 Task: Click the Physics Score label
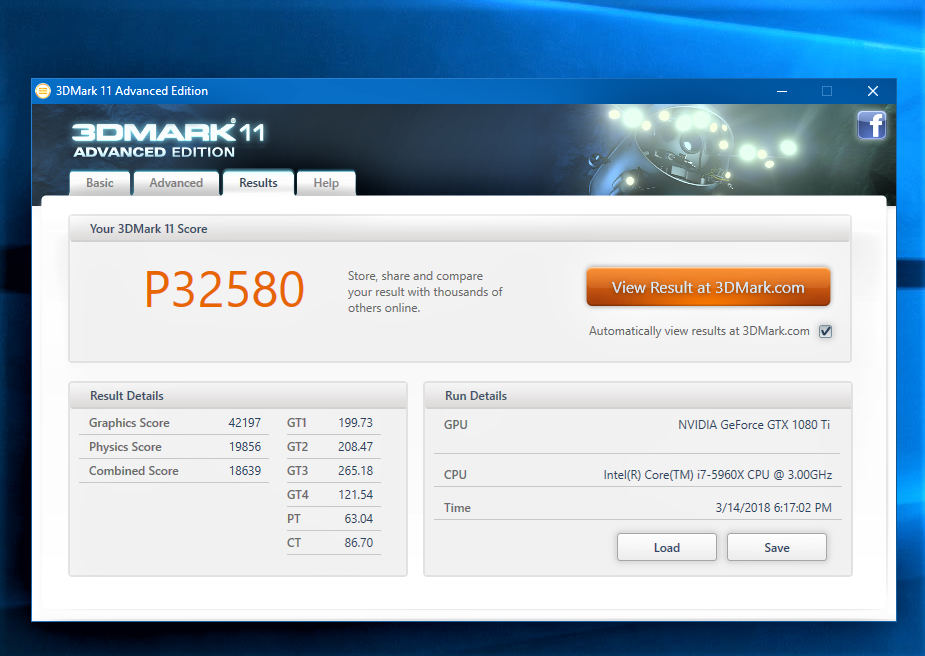pos(125,447)
